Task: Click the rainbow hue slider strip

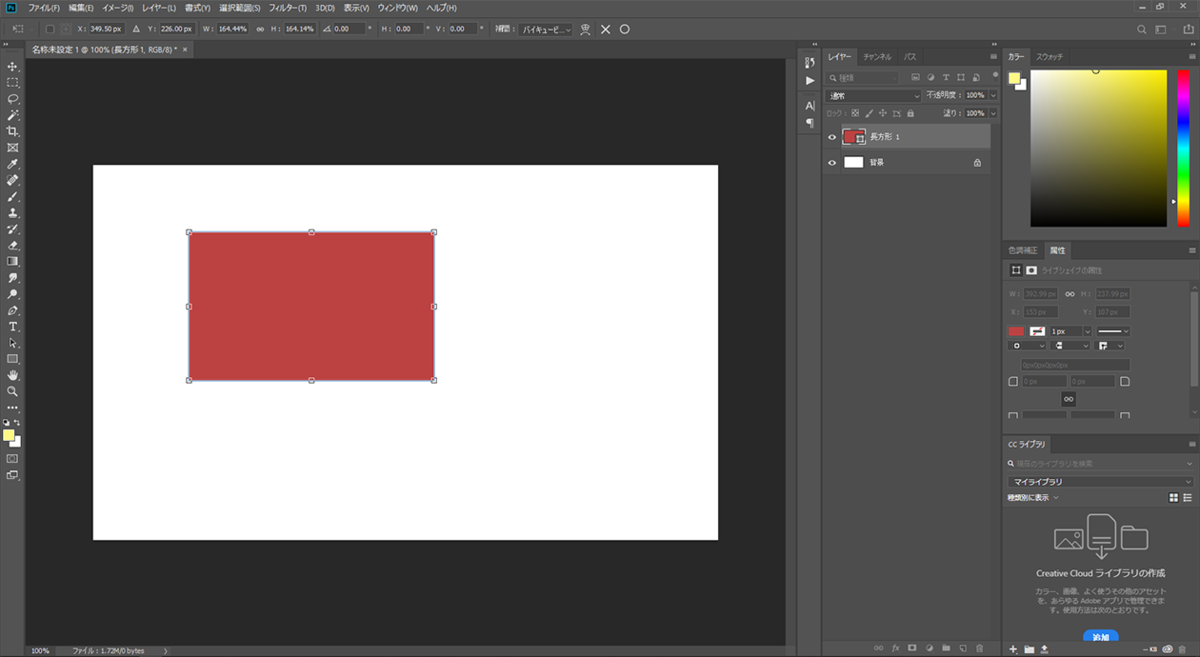Action: pos(1182,148)
